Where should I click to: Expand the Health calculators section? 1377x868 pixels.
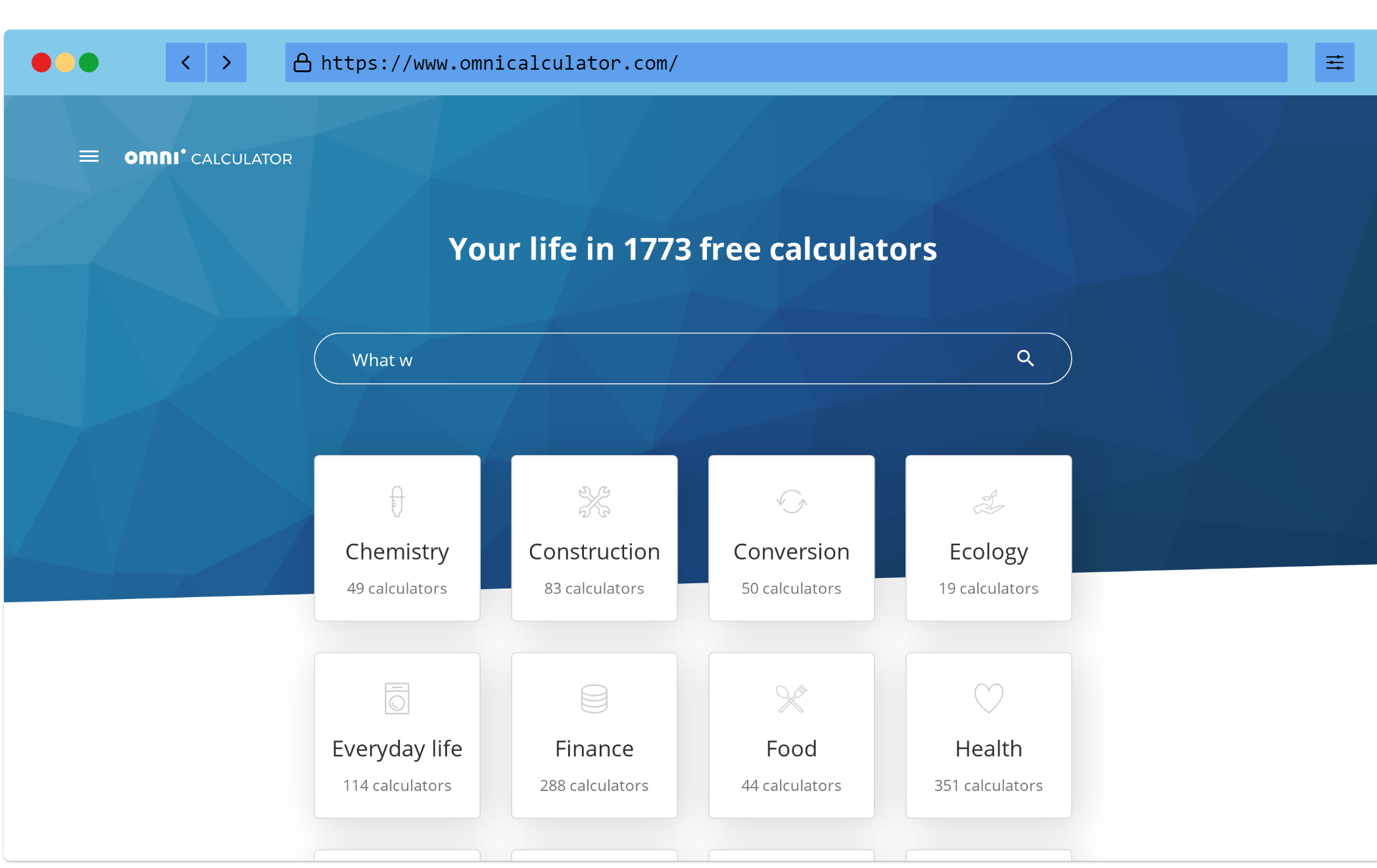[989, 736]
